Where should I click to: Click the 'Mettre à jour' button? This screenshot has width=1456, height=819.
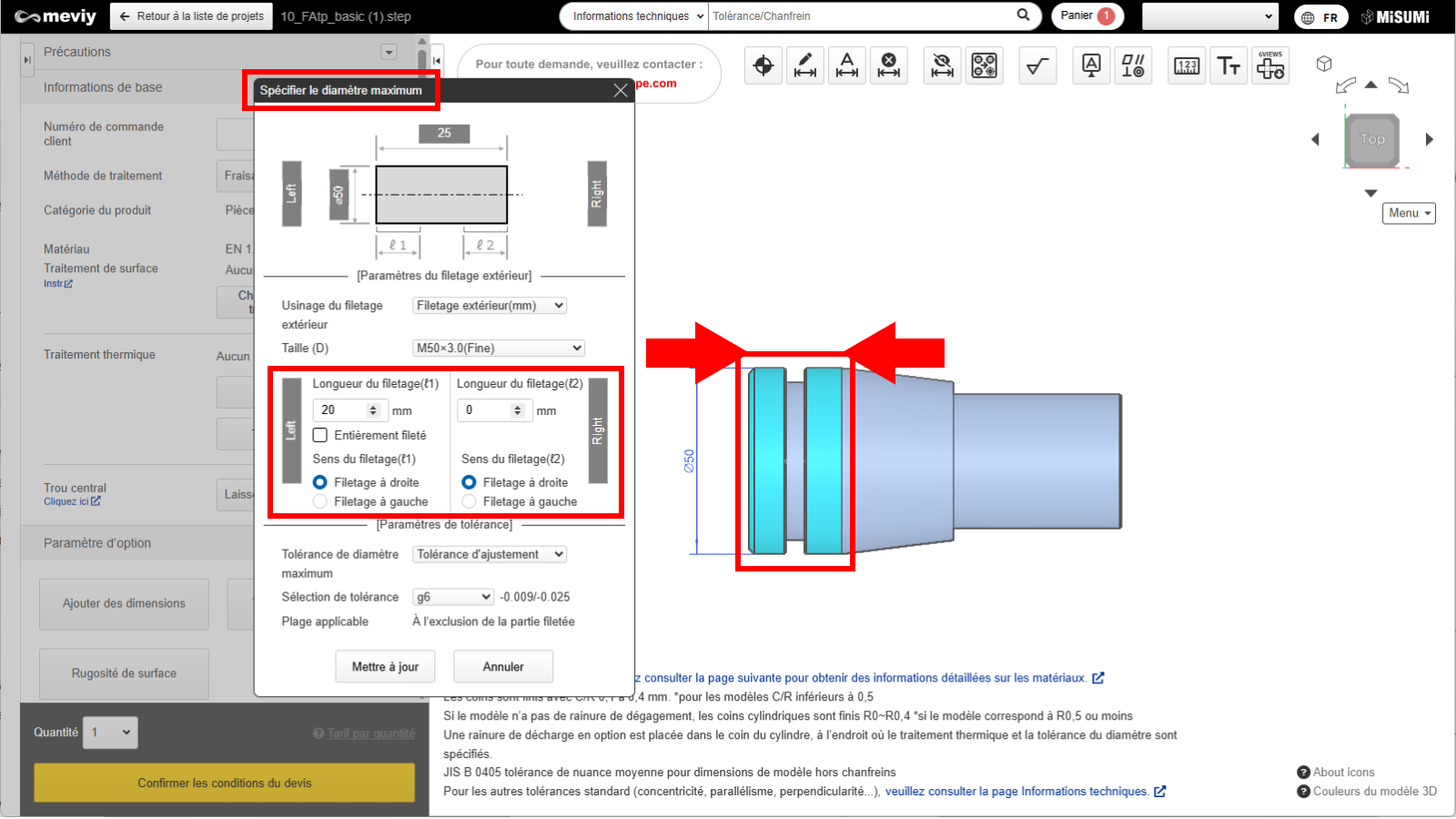pyautogui.click(x=385, y=667)
